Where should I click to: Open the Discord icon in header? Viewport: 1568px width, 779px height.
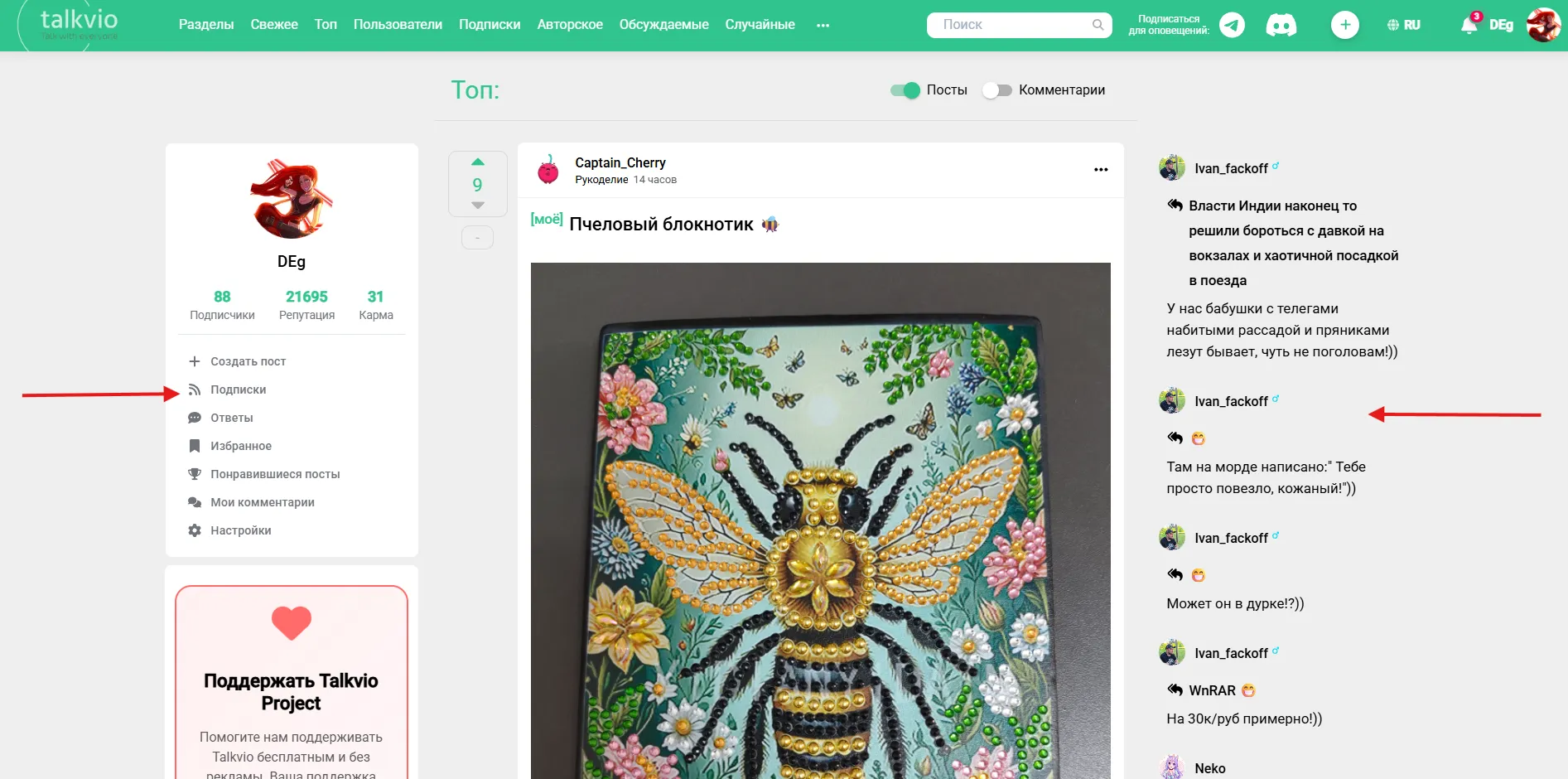(x=1281, y=25)
